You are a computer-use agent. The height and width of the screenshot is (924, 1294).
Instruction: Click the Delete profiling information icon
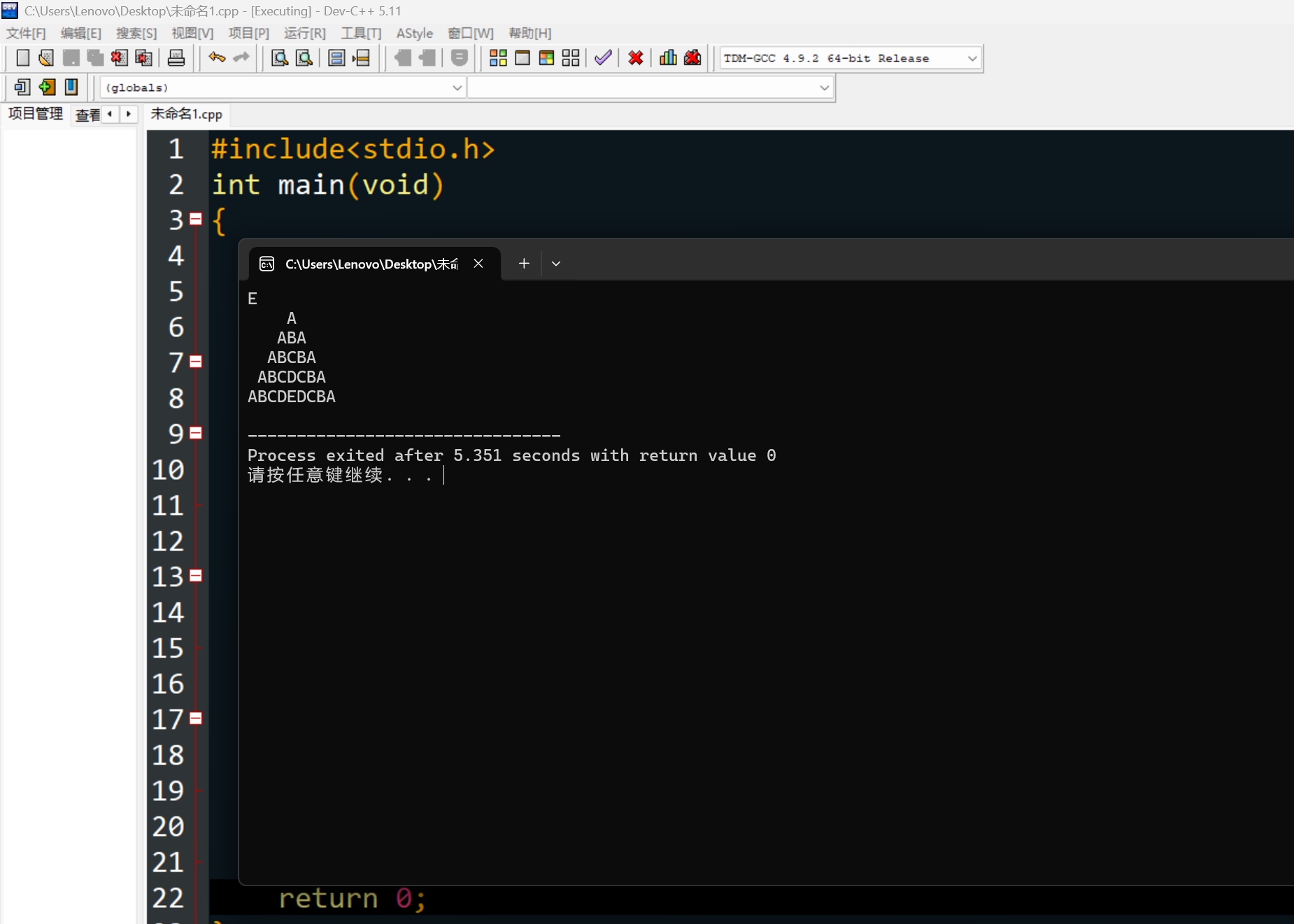pos(692,58)
